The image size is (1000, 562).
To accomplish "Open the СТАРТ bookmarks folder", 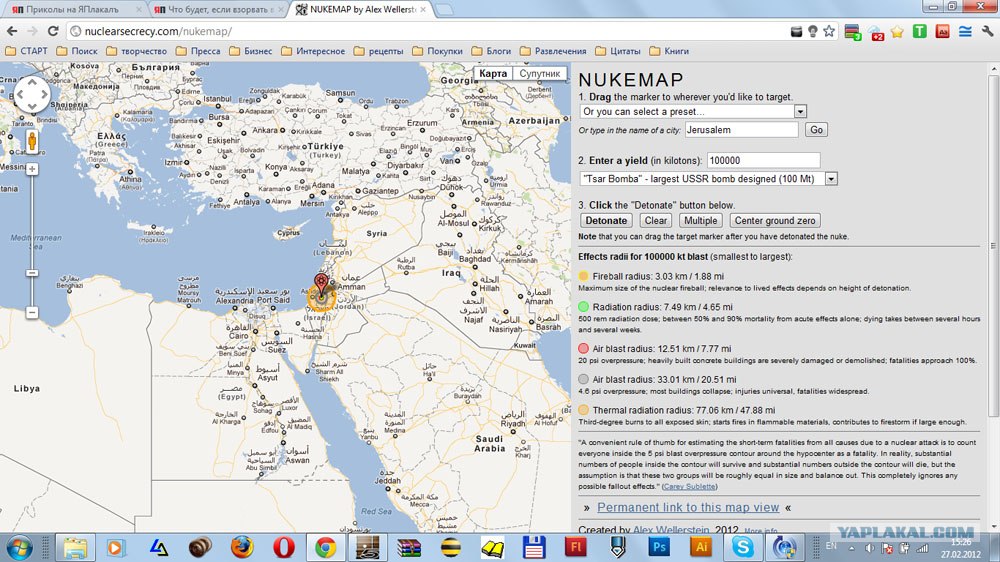I will point(27,51).
